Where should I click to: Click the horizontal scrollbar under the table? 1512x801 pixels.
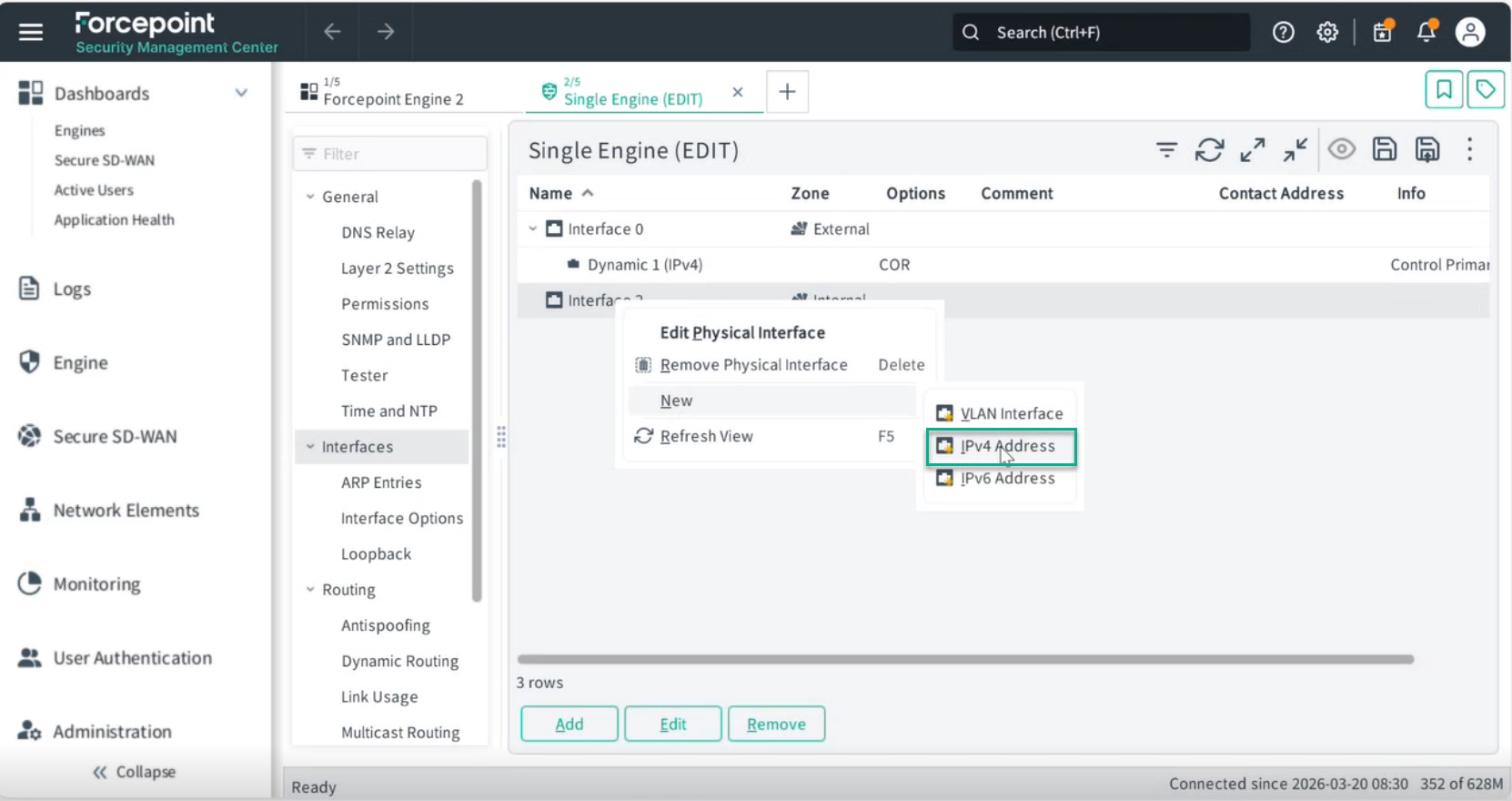pyautogui.click(x=965, y=659)
